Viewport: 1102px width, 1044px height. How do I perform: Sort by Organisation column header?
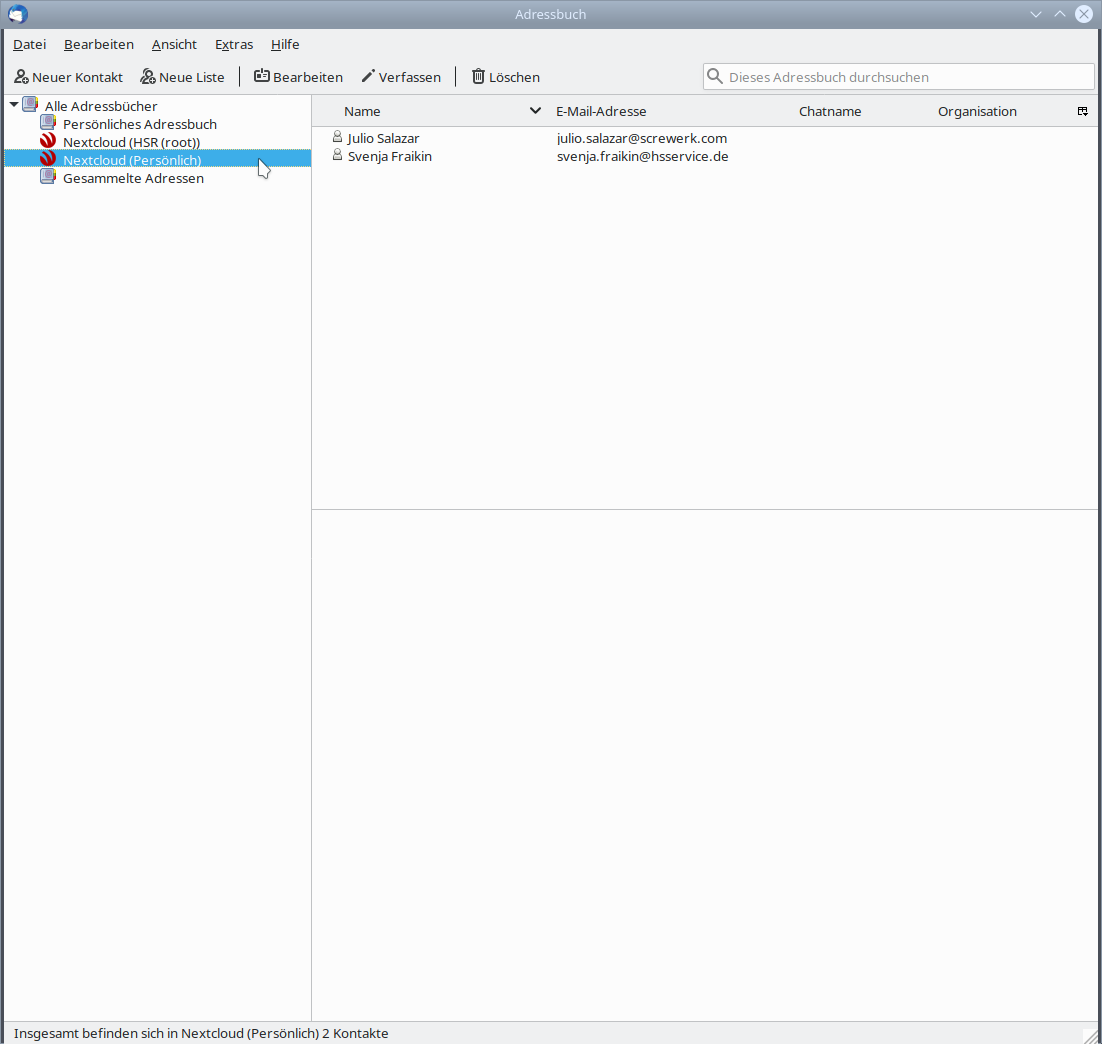point(977,111)
